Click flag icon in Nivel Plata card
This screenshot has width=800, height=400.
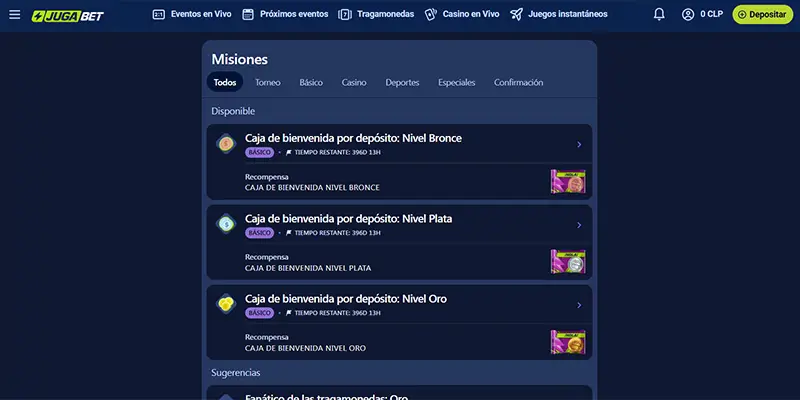tap(289, 233)
